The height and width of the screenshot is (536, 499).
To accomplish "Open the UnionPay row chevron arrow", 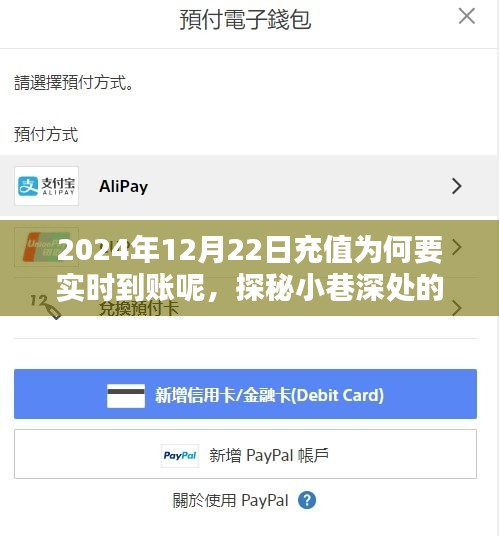I will coord(456,247).
